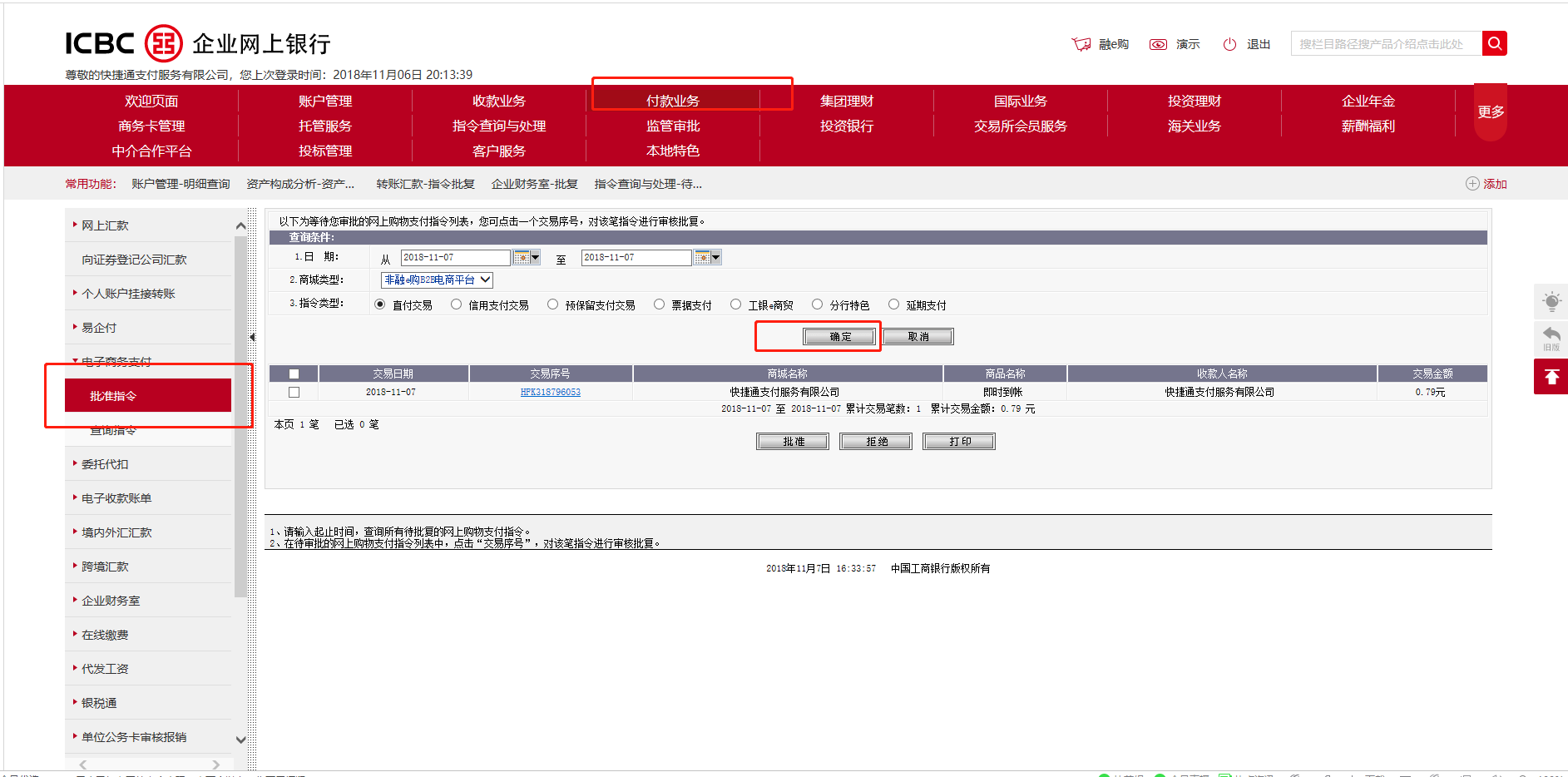Expand the 易企付 sidebar item
This screenshot has width=1568, height=777.
pyautogui.click(x=99, y=328)
